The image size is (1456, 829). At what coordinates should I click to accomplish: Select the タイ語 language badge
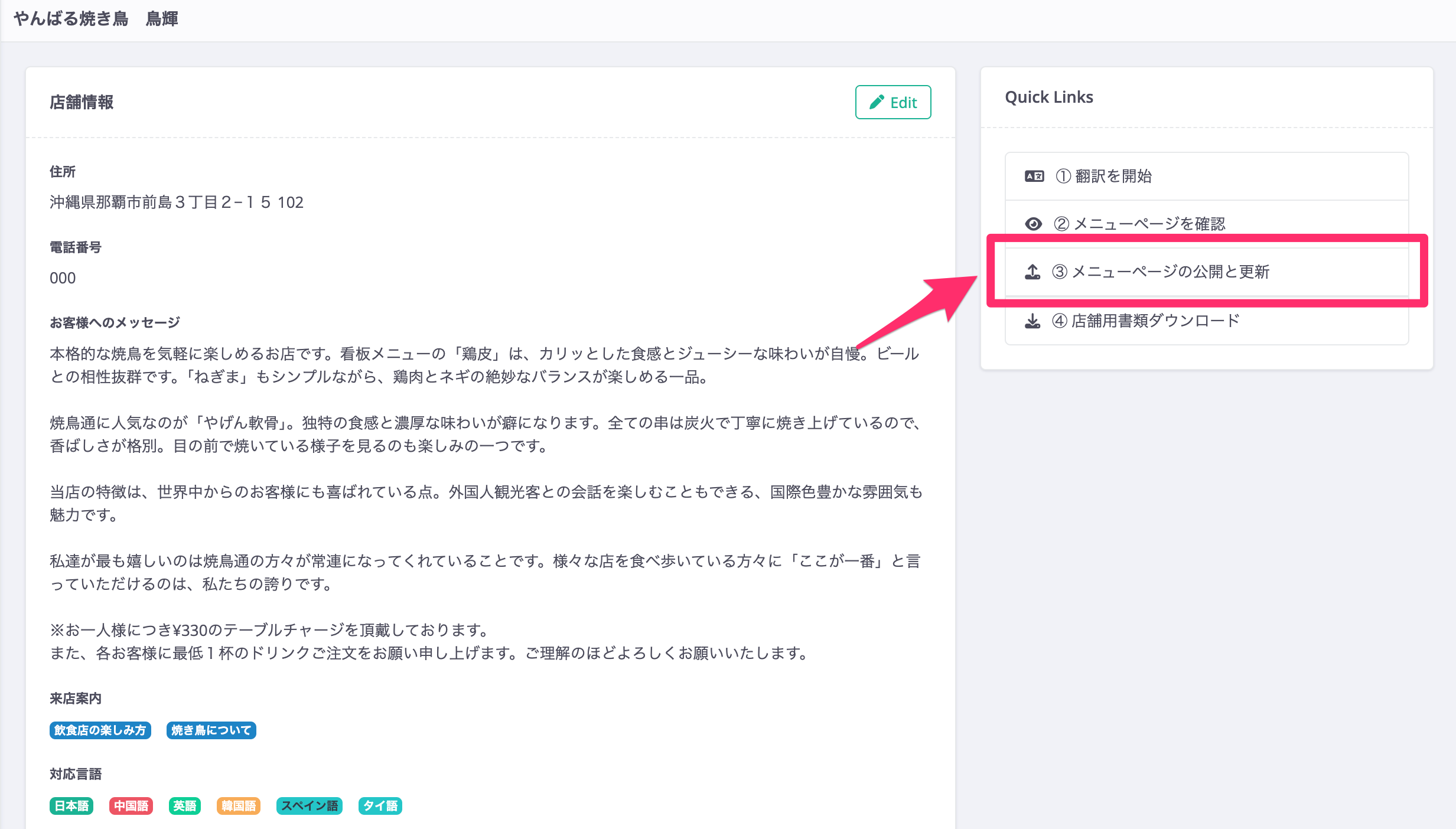click(x=380, y=806)
